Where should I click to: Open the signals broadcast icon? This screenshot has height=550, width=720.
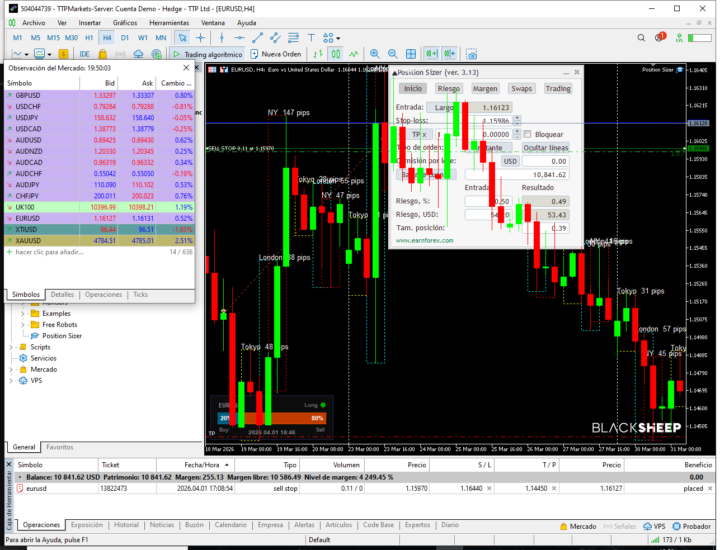[120, 54]
